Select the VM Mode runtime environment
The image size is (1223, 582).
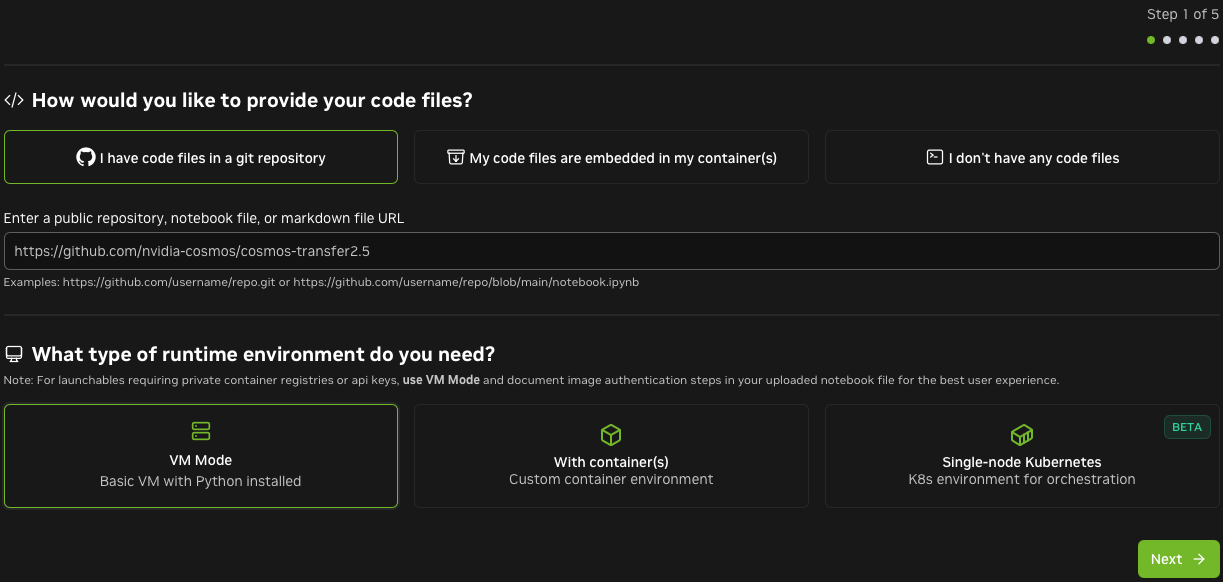[201, 456]
